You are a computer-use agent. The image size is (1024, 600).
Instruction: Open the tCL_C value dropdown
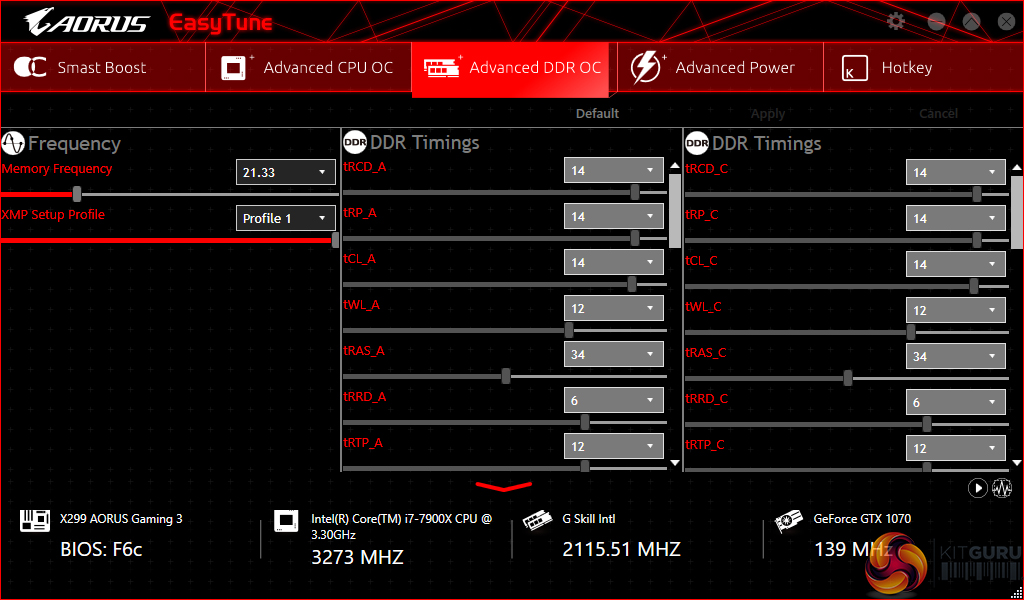tap(955, 264)
